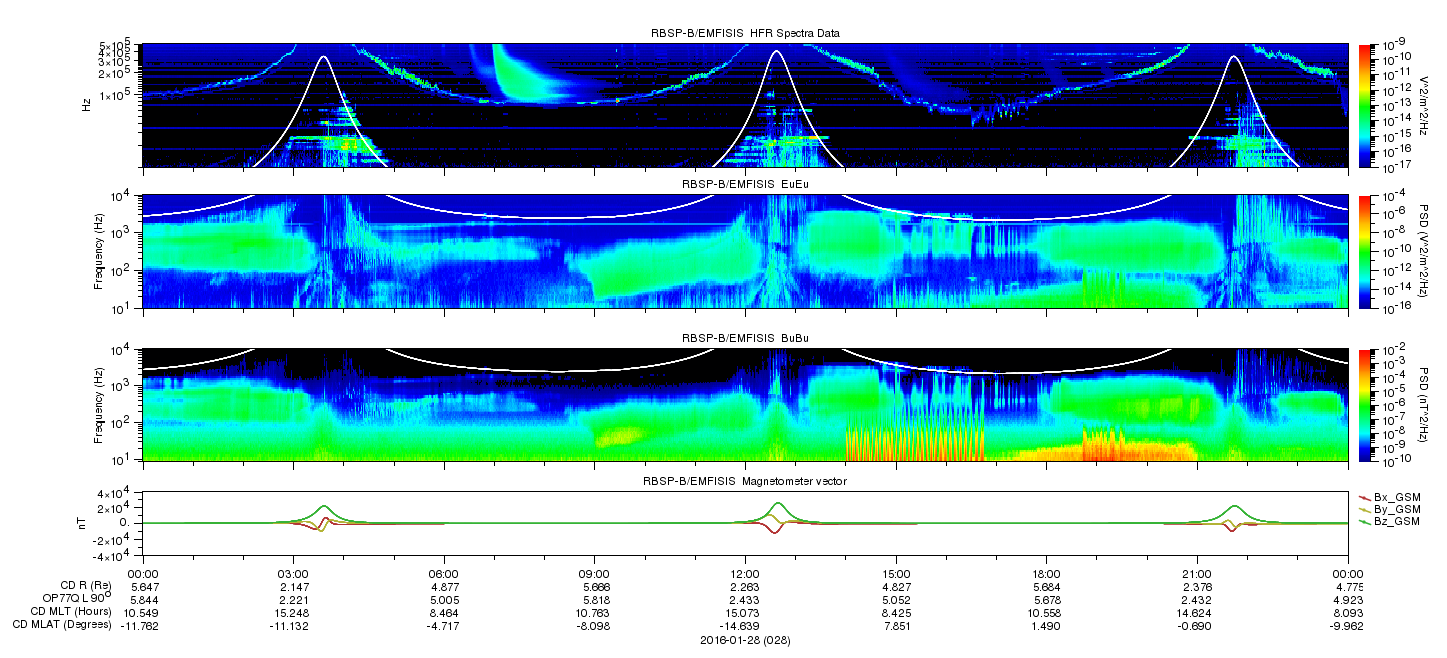Click the green Bz peak near 12:00
The height and width of the screenshot is (658, 1447).
[777, 504]
